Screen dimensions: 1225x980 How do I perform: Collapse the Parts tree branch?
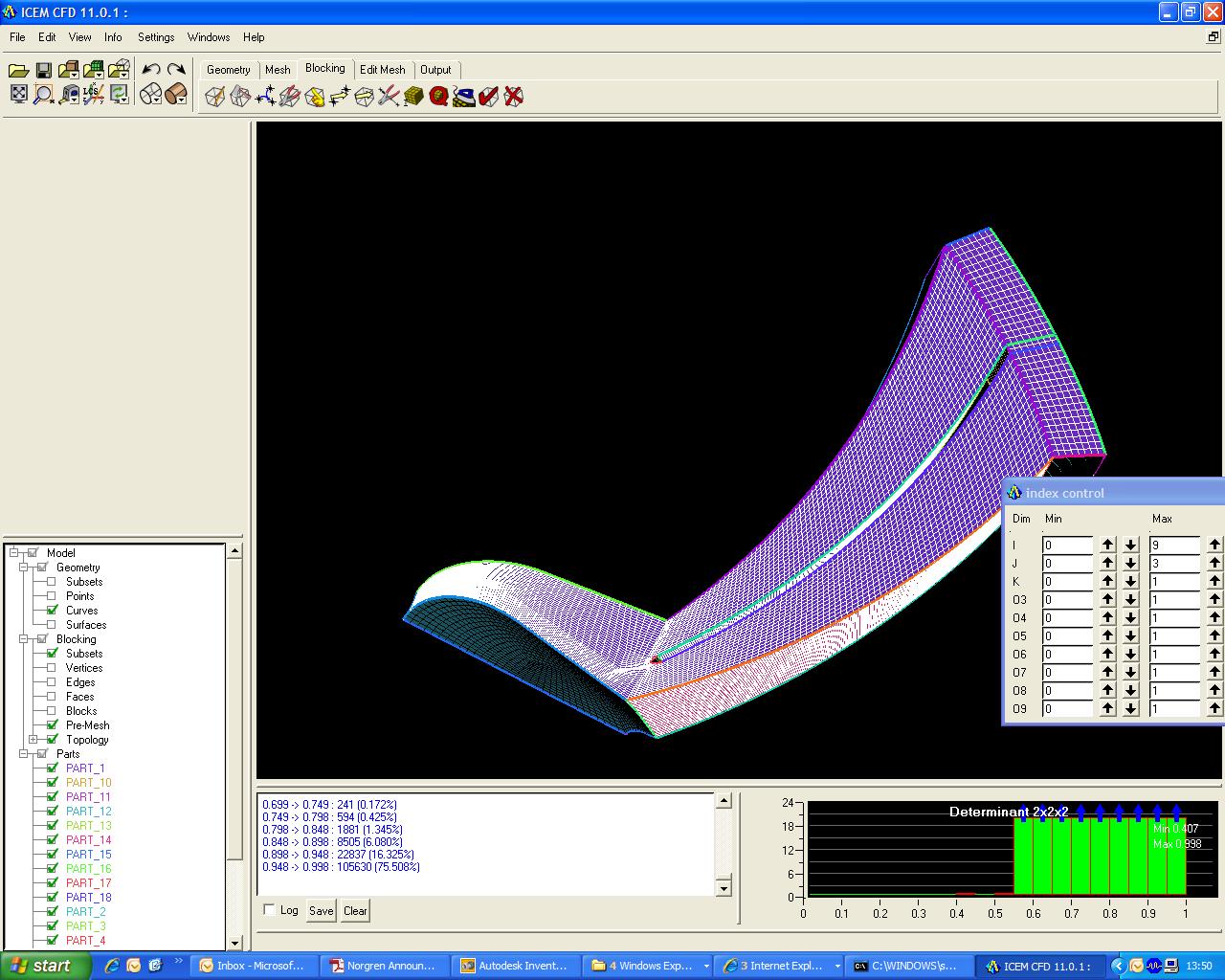[24, 754]
